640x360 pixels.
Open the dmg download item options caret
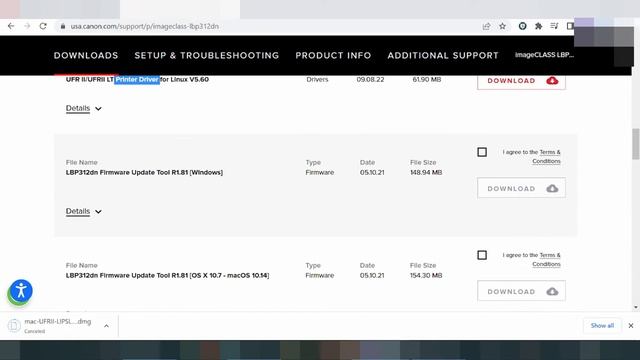106,326
